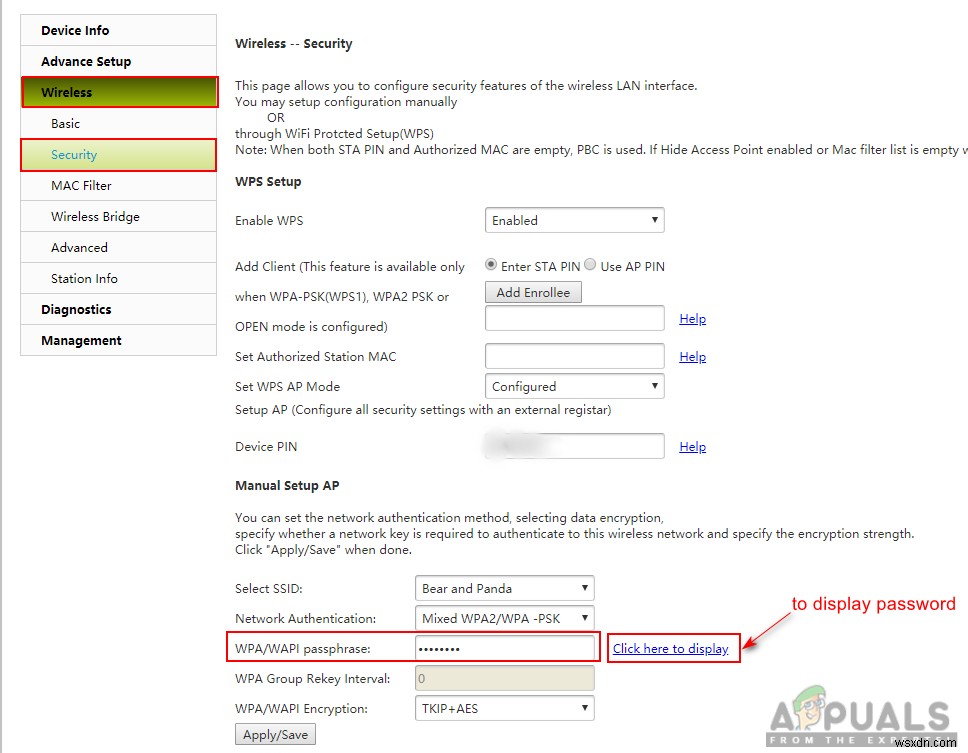The height and width of the screenshot is (753, 968).
Task: Open the Set WPS AP Mode dropdown
Action: pos(574,385)
